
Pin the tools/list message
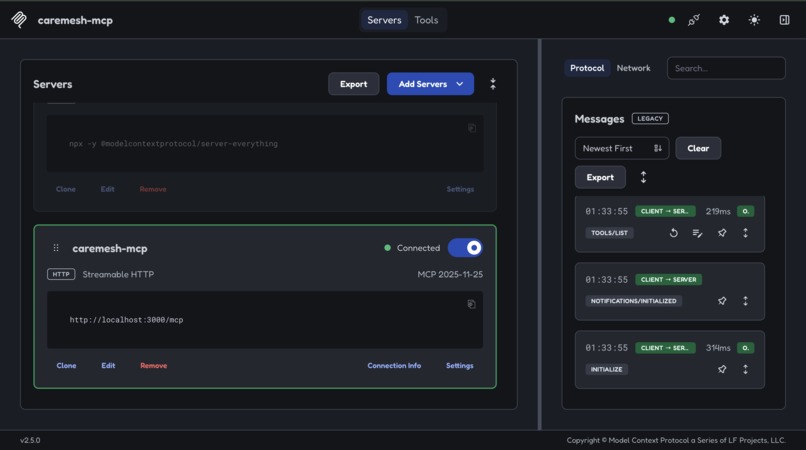[x=722, y=233]
